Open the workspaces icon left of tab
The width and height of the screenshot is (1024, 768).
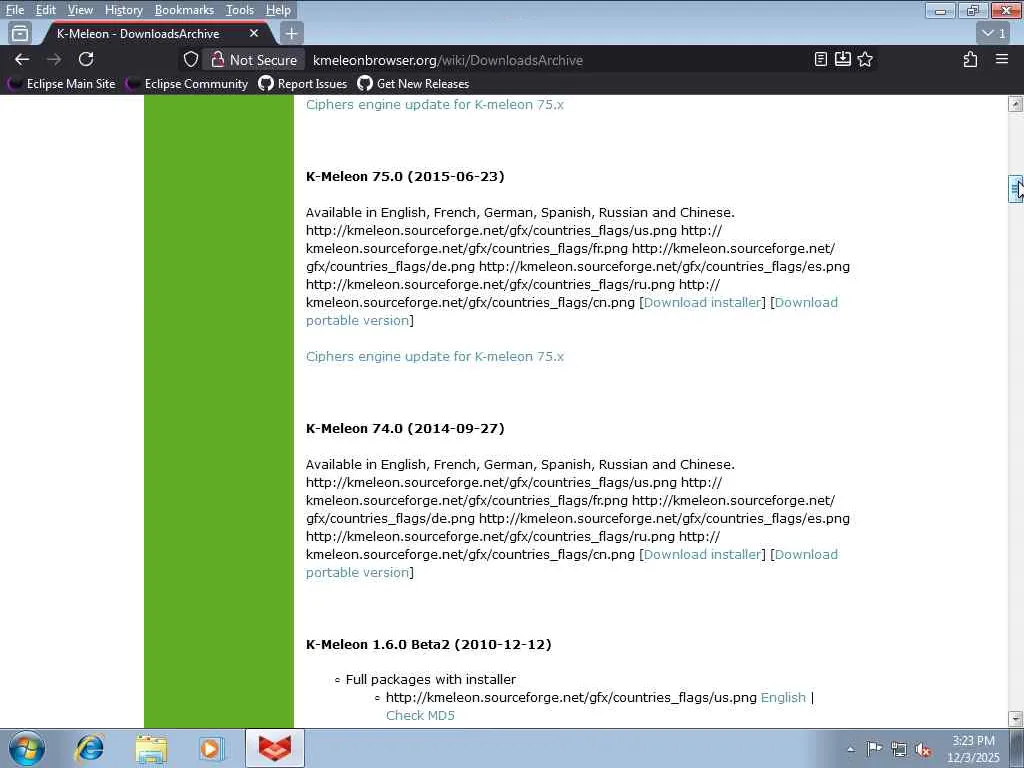[x=20, y=33]
